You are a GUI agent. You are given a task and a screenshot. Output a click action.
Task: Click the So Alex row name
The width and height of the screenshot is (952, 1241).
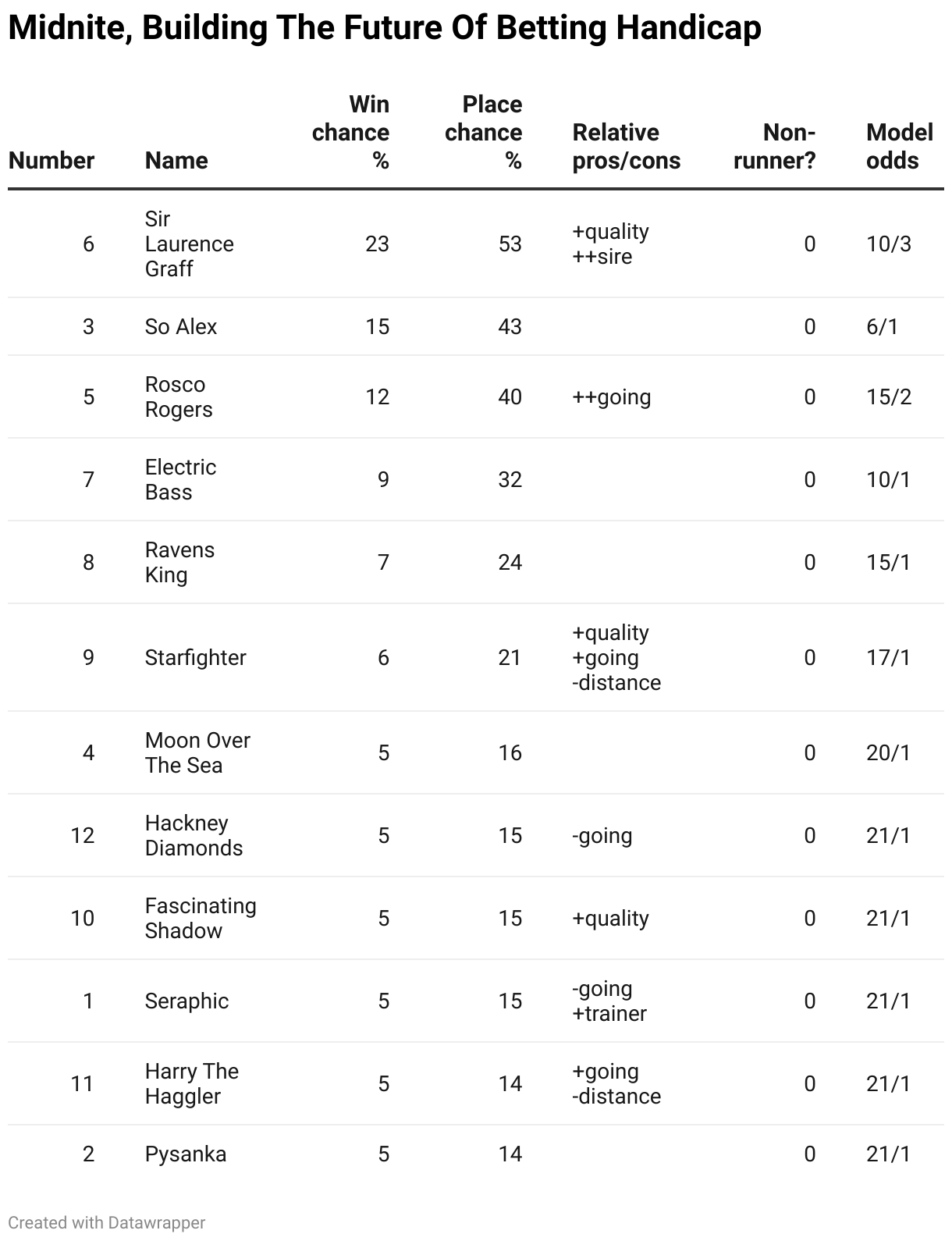pos(181,326)
